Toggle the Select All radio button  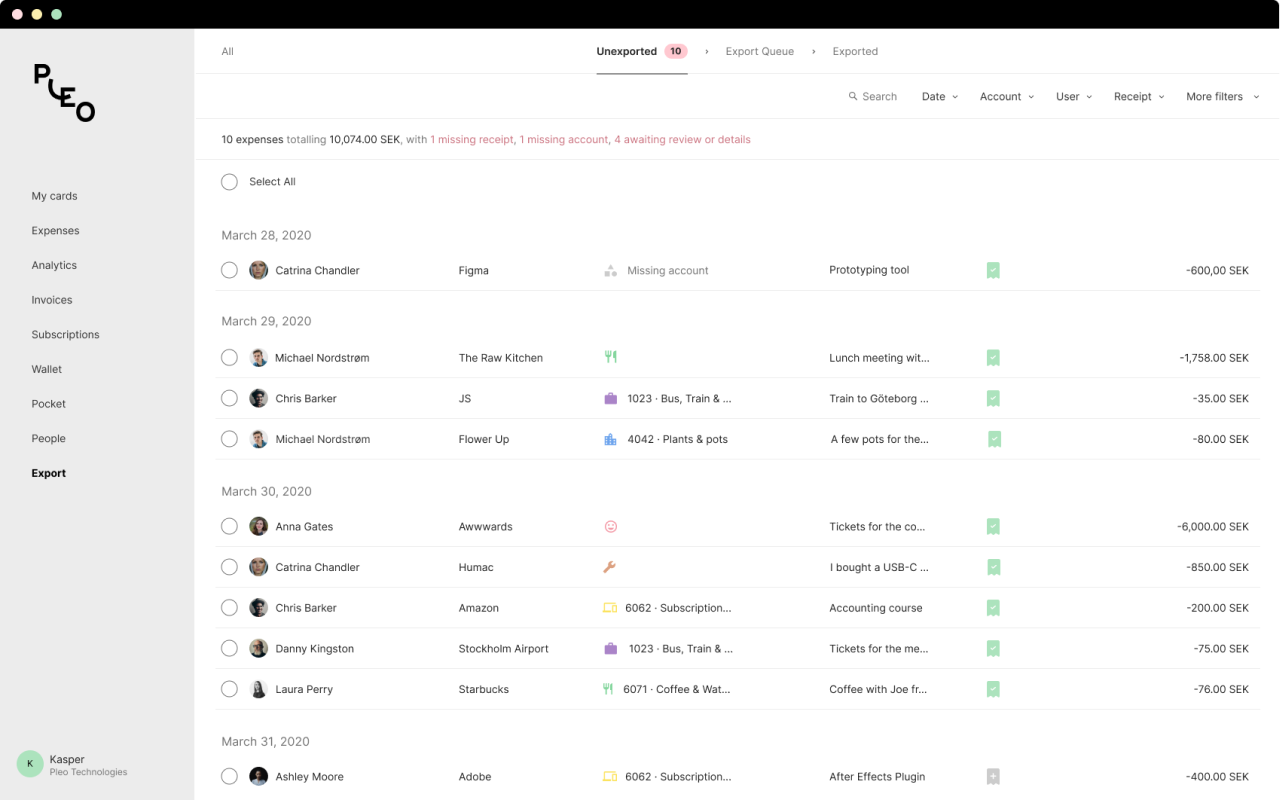230,182
